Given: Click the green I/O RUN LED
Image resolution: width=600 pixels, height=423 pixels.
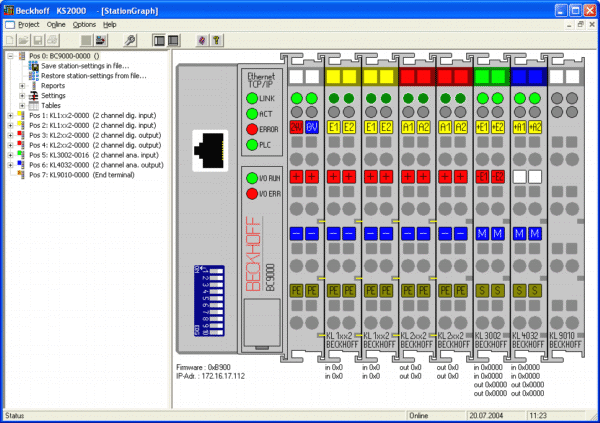Looking at the screenshot, I should (252, 178).
